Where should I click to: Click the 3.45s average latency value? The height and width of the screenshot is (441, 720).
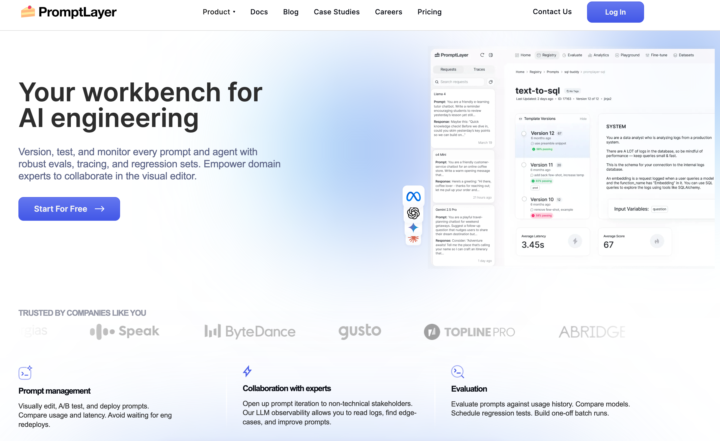pos(533,245)
